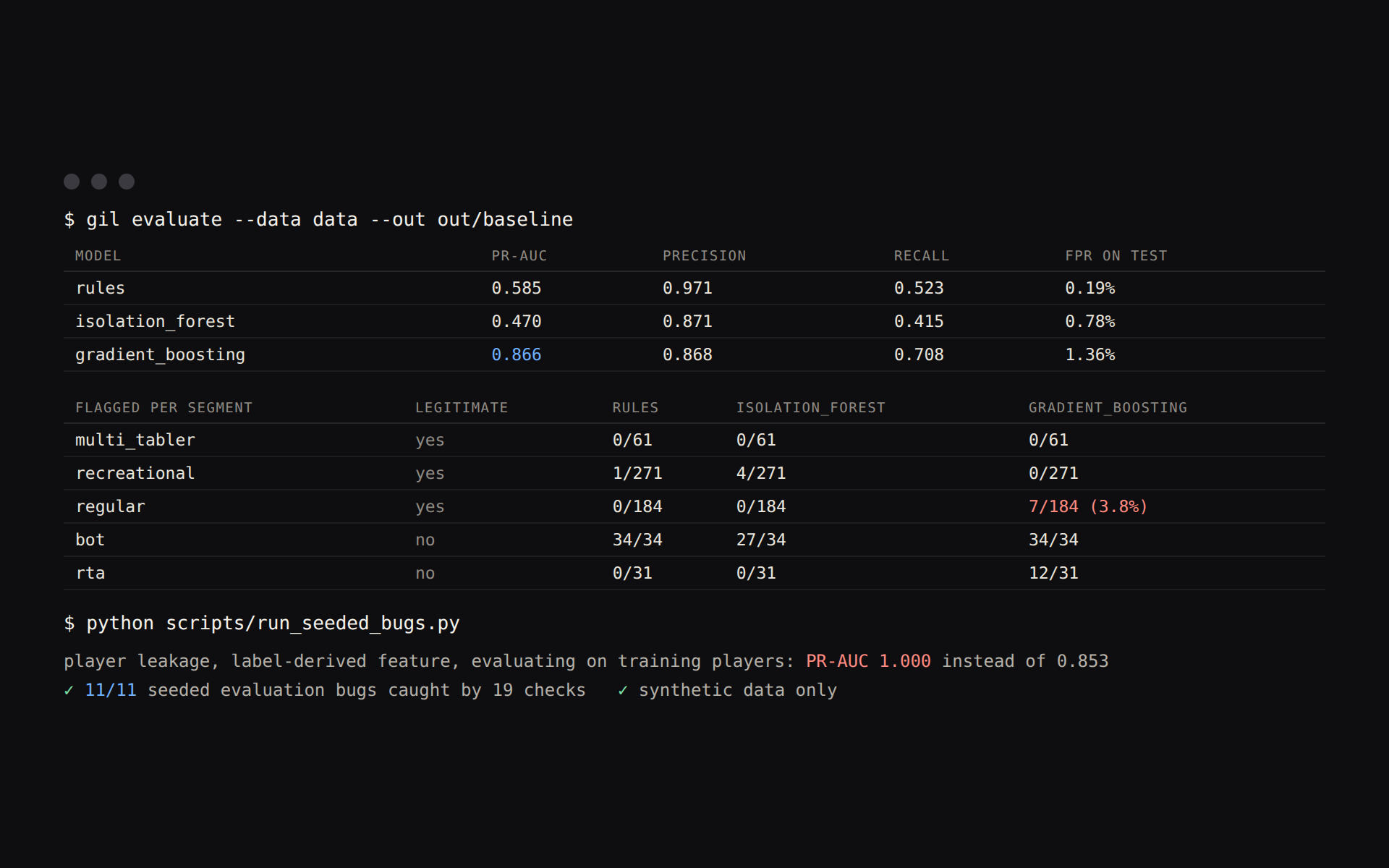This screenshot has height=868, width=1389.
Task: Click isolation_forest PR-AUC value 0.470
Action: click(x=517, y=321)
